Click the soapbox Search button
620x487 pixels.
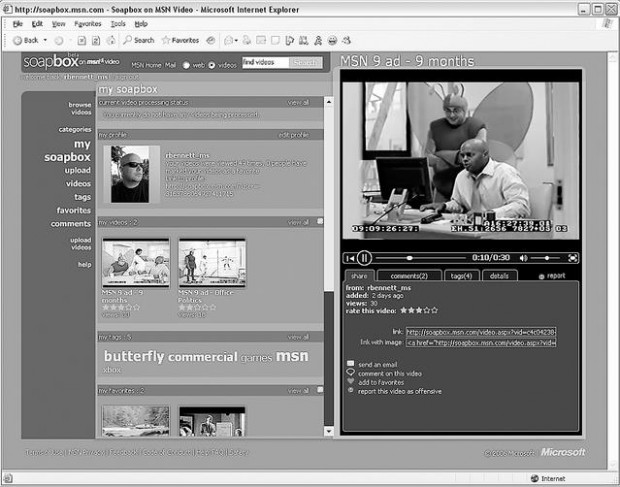(x=306, y=62)
